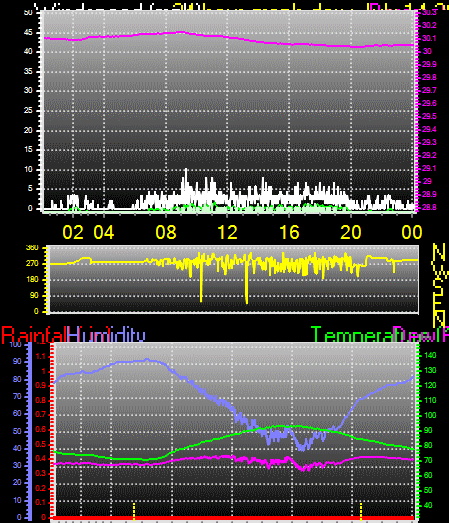Select the 120 value on green temperature axis
449x523 pixels.
point(430,386)
